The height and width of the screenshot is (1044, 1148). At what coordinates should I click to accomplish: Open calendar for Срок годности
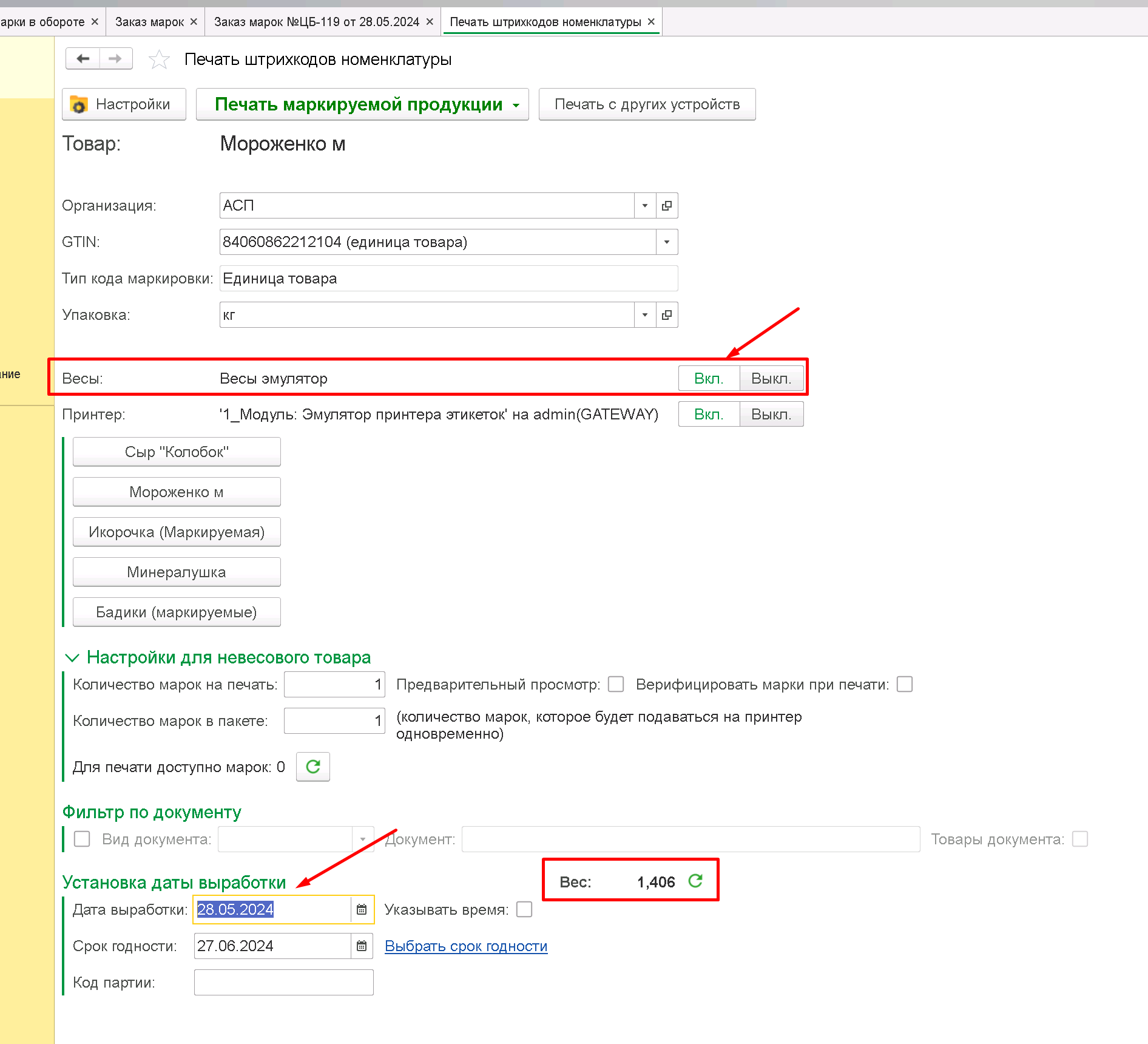click(x=362, y=946)
